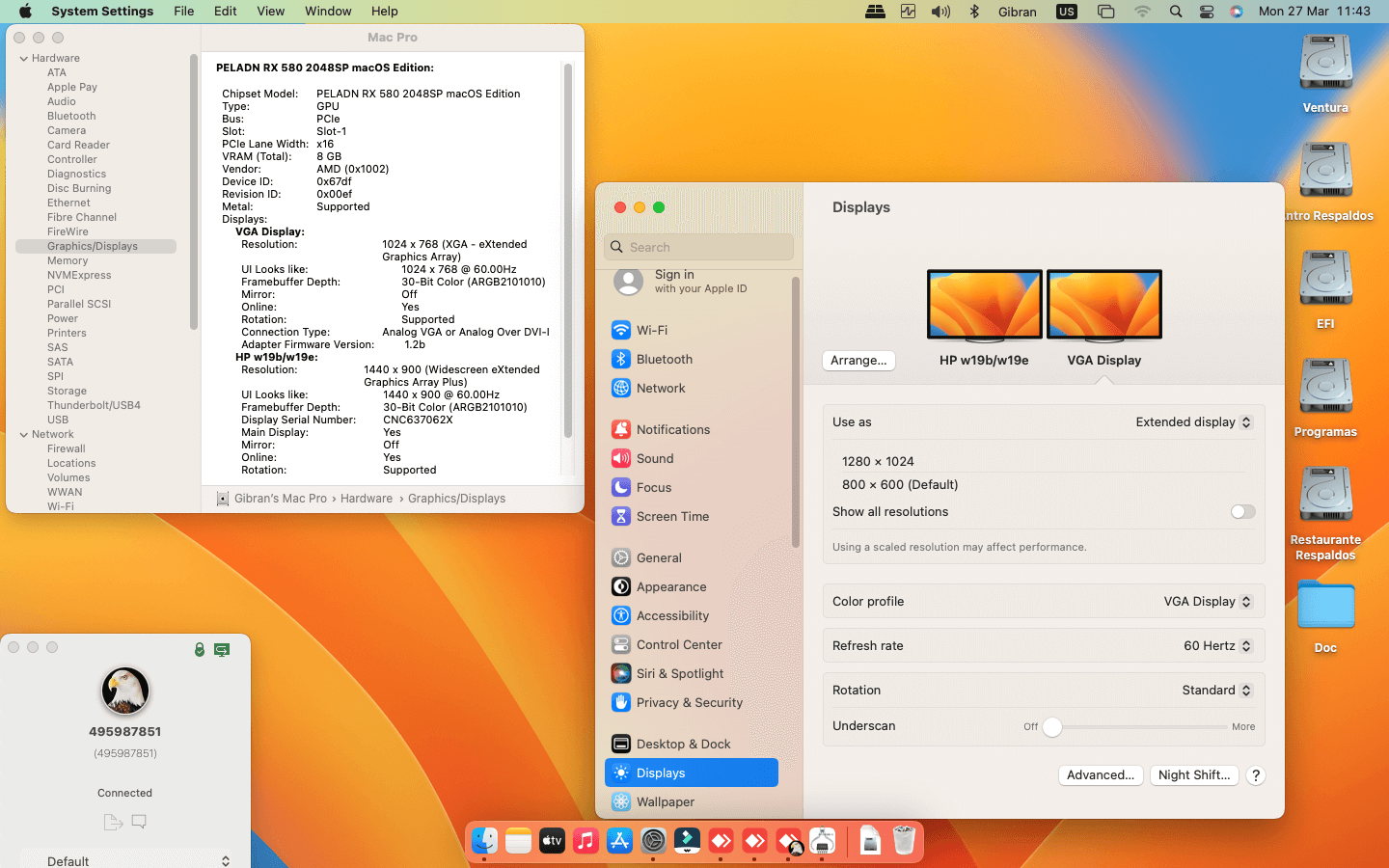Open Wondershare Filmora from the Dock
Image resolution: width=1389 pixels, height=868 pixels.
coord(687,841)
